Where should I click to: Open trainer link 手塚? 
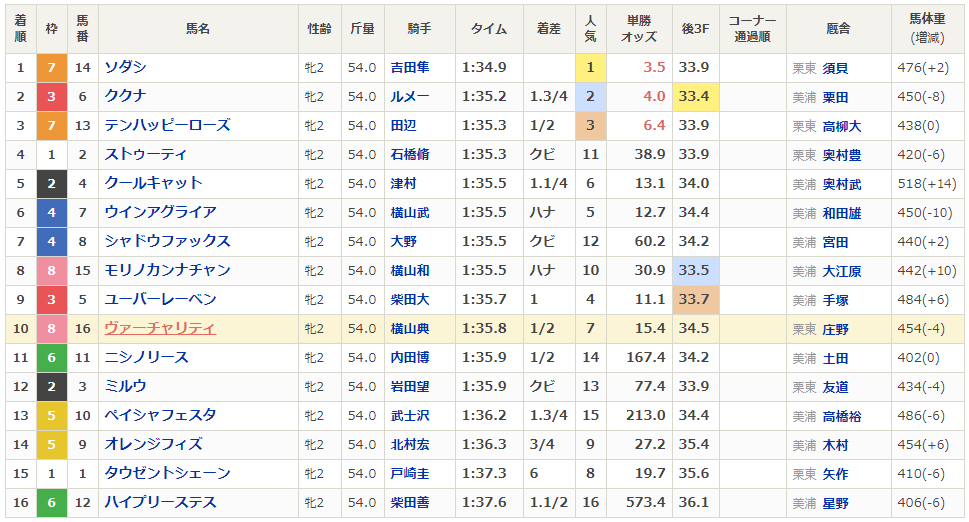(836, 301)
